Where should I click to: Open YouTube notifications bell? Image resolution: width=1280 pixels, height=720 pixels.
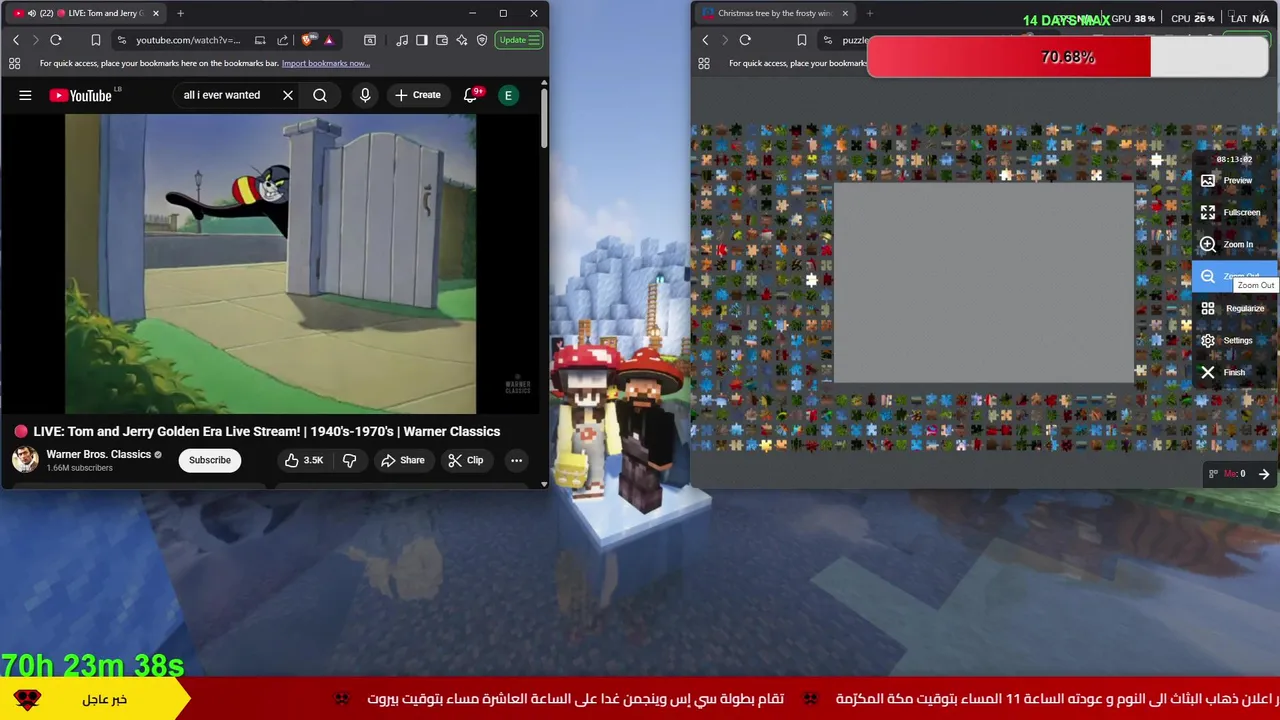tap(470, 95)
